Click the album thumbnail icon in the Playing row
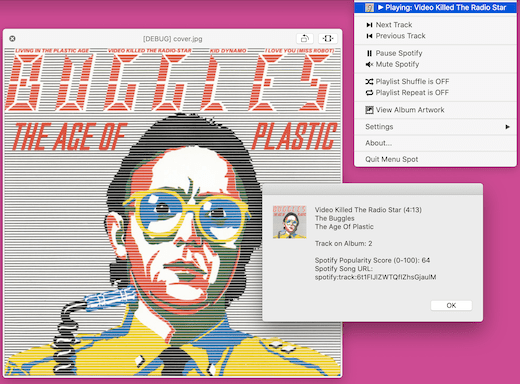The image size is (520, 384). pyautogui.click(x=369, y=8)
